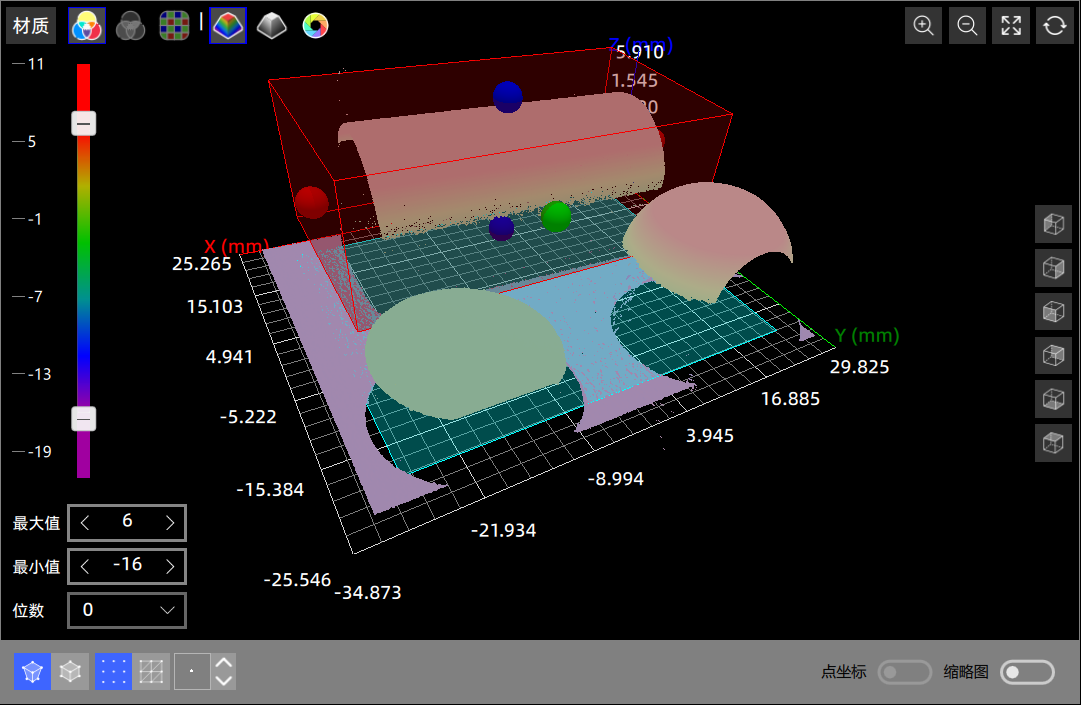
Task: Switch to grayscale circles render mode
Action: pyautogui.click(x=131, y=26)
